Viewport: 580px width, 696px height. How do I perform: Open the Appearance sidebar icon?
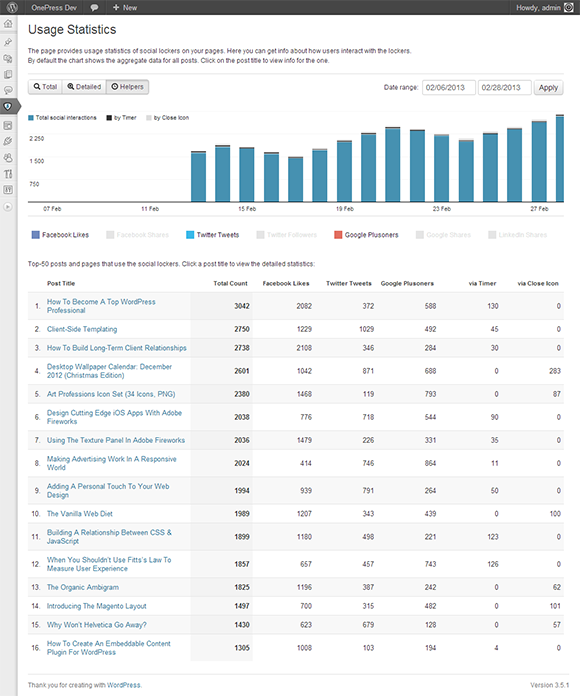pos(8,126)
